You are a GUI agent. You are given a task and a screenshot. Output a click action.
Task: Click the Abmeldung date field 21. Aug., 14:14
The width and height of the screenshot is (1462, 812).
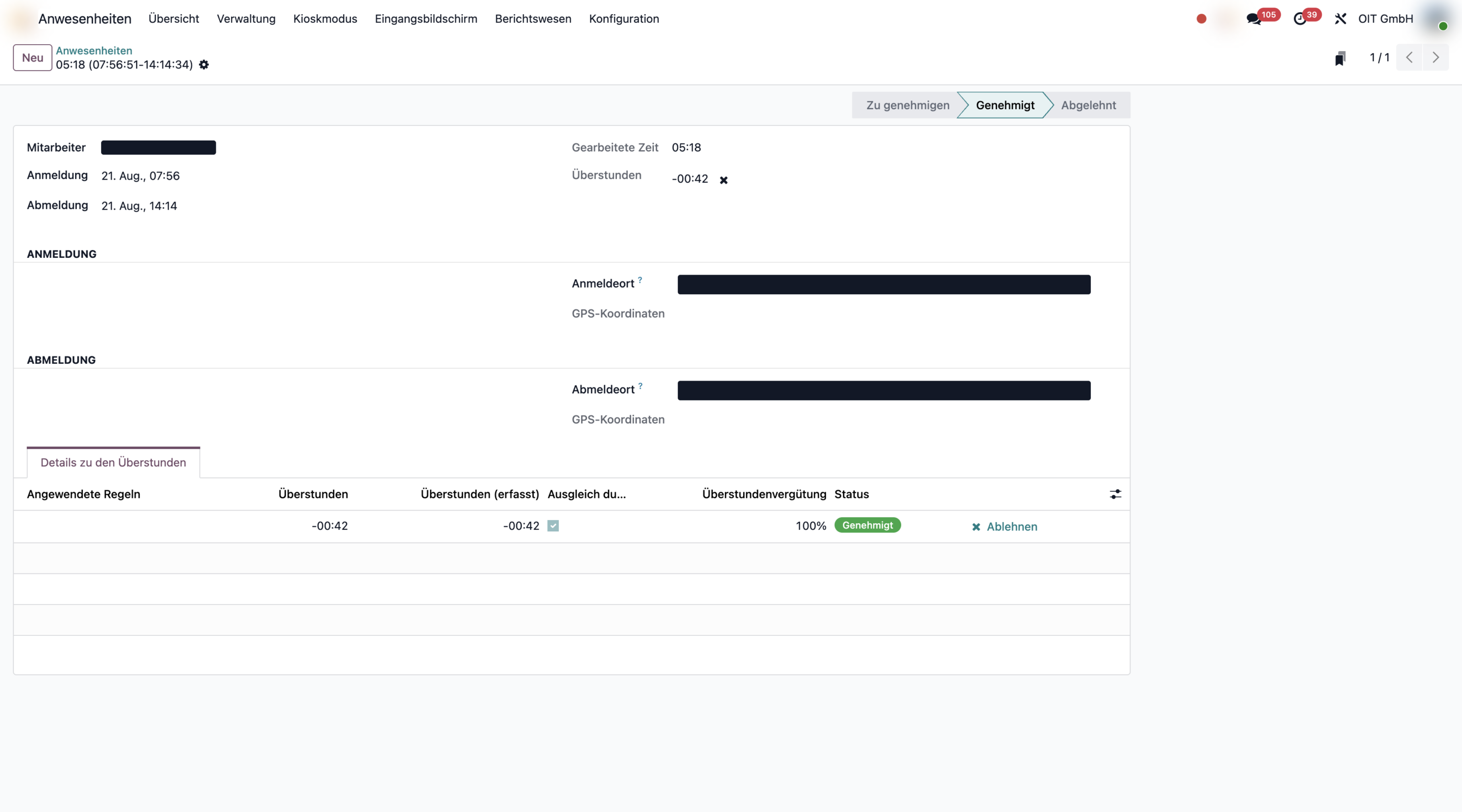point(139,206)
